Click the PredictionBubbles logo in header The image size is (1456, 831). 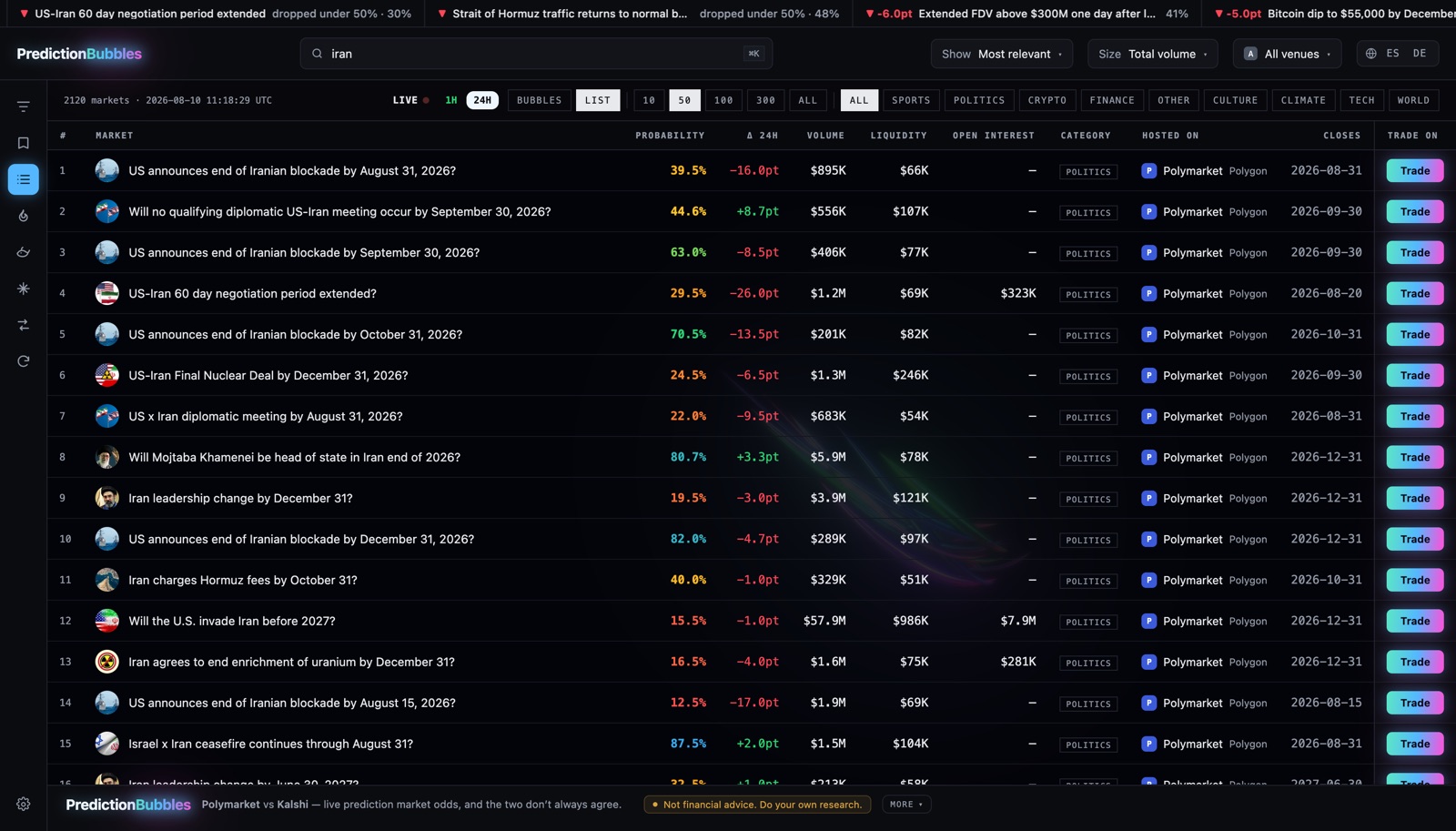click(79, 54)
